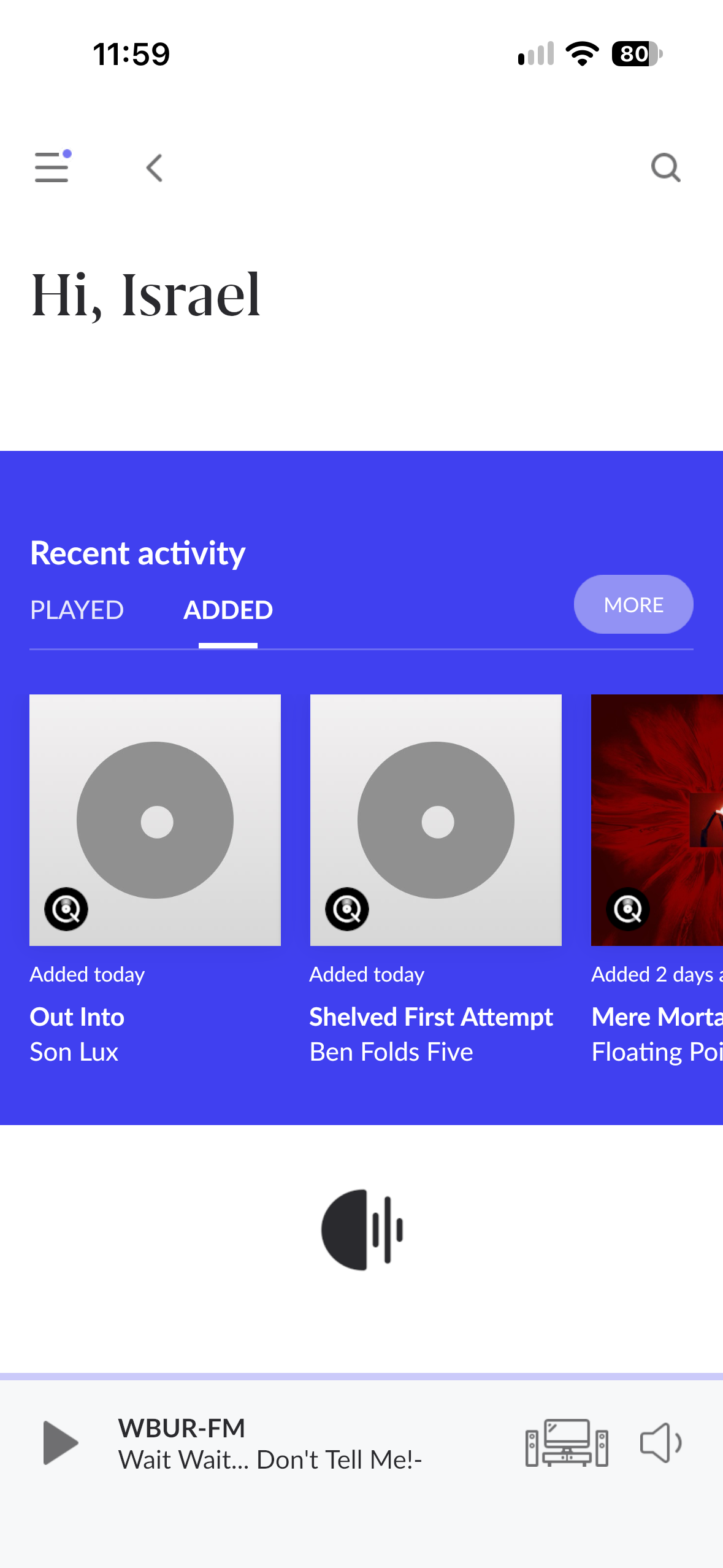Tap Qobuz badge on Mere Mortals cover

pos(628,909)
